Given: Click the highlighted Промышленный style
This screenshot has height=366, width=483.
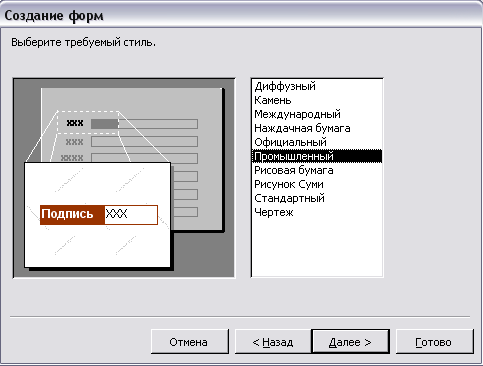Looking at the screenshot, I should pos(317,156).
